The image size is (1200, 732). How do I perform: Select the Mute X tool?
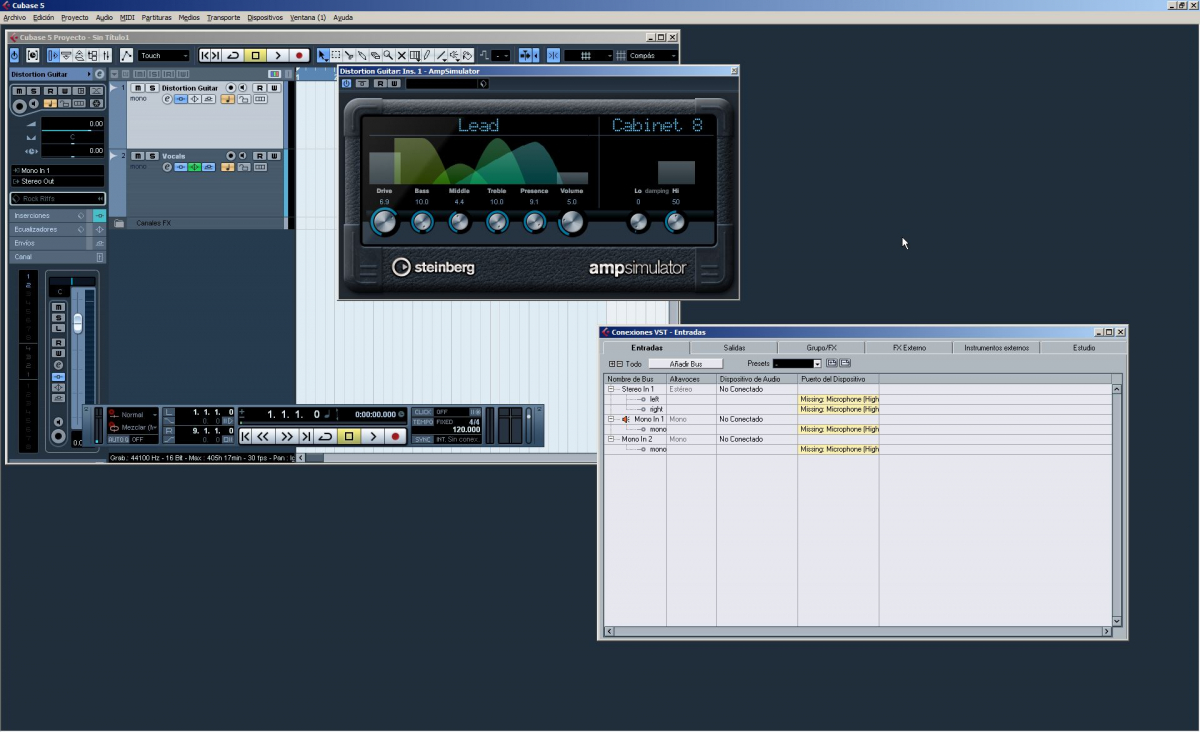(x=401, y=55)
